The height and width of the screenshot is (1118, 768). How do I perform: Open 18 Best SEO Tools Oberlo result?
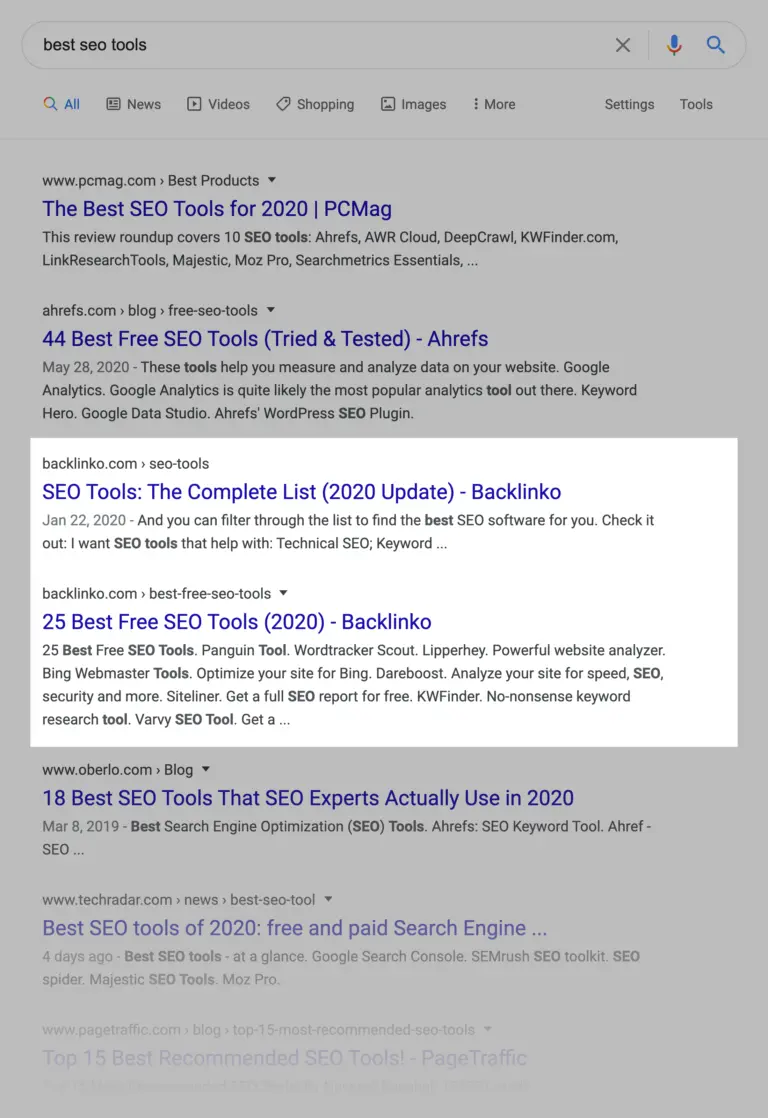pos(308,798)
